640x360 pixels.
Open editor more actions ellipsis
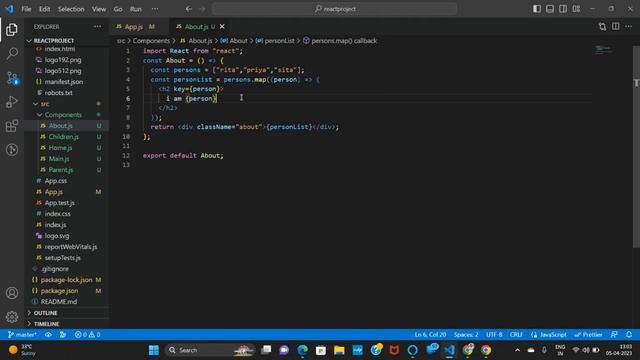point(629,27)
